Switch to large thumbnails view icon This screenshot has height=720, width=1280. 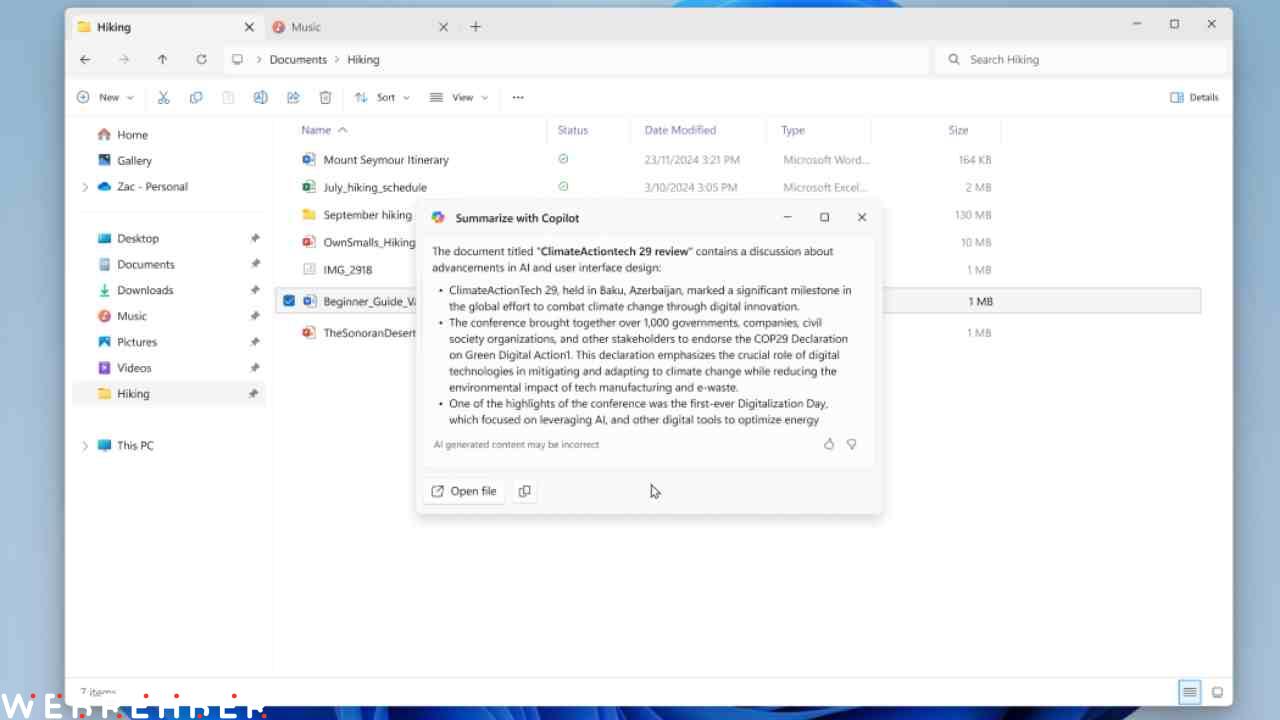[x=1217, y=692]
